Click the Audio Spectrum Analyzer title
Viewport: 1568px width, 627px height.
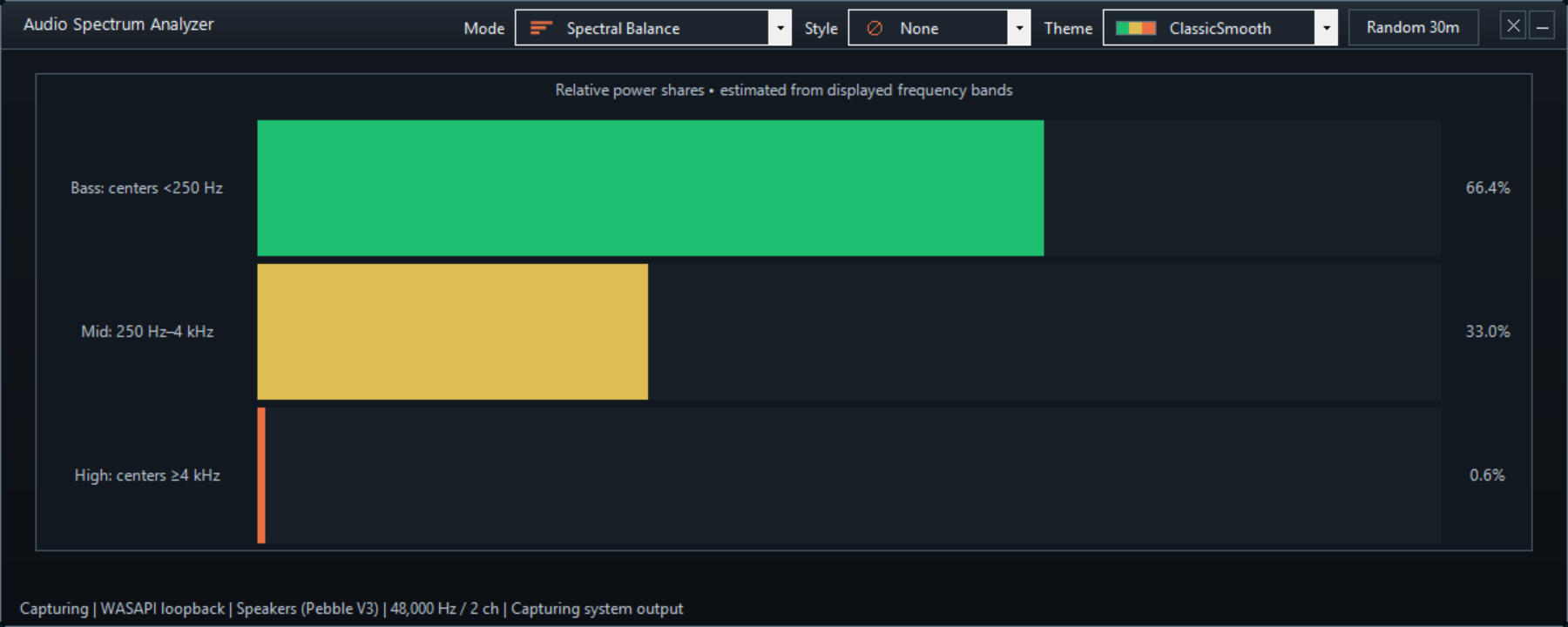click(118, 24)
